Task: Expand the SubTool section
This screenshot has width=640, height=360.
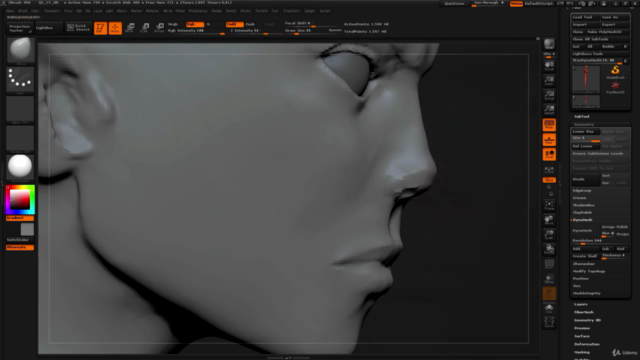Action: (582, 116)
